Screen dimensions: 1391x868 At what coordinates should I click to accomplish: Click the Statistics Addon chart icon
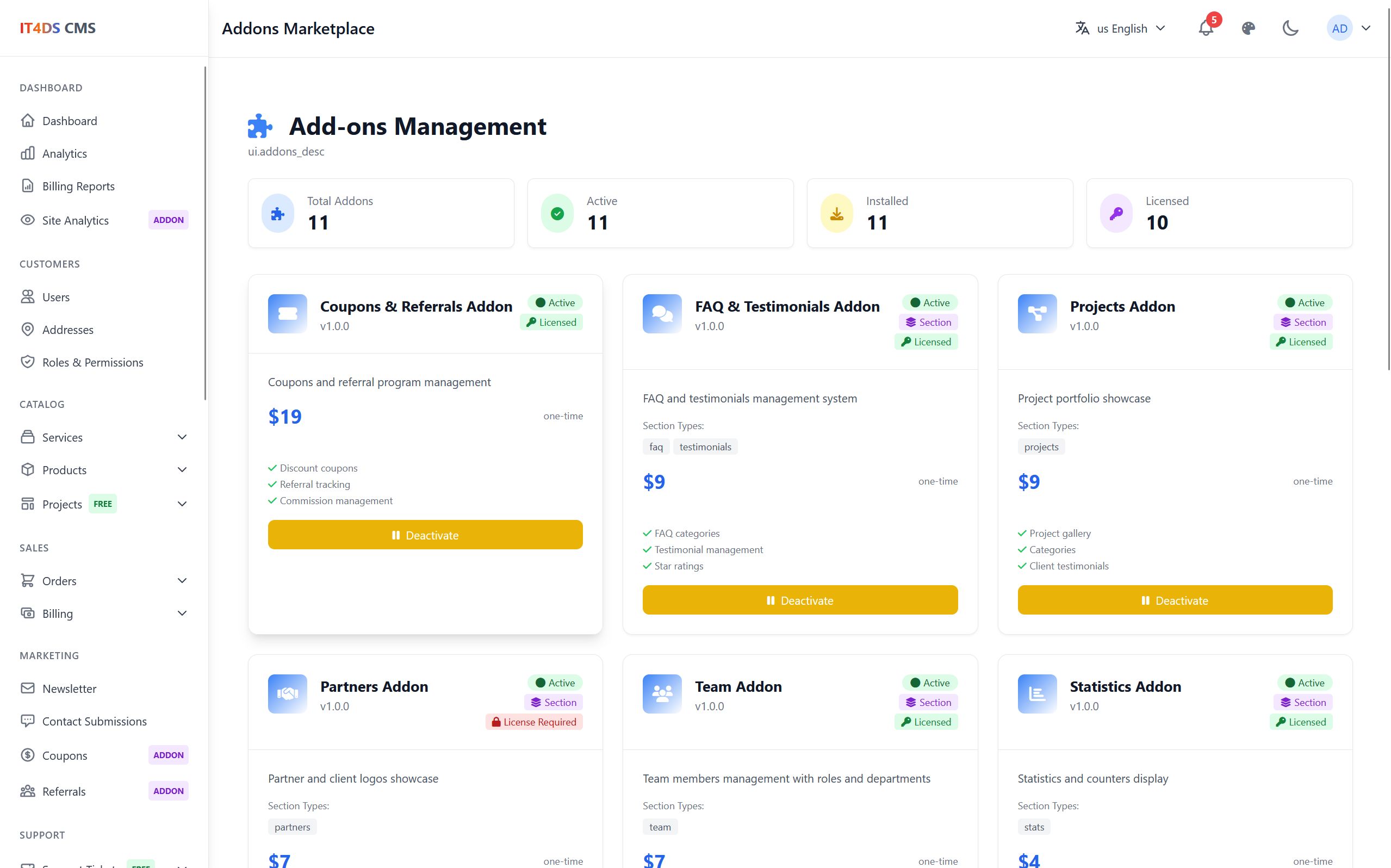click(1036, 693)
